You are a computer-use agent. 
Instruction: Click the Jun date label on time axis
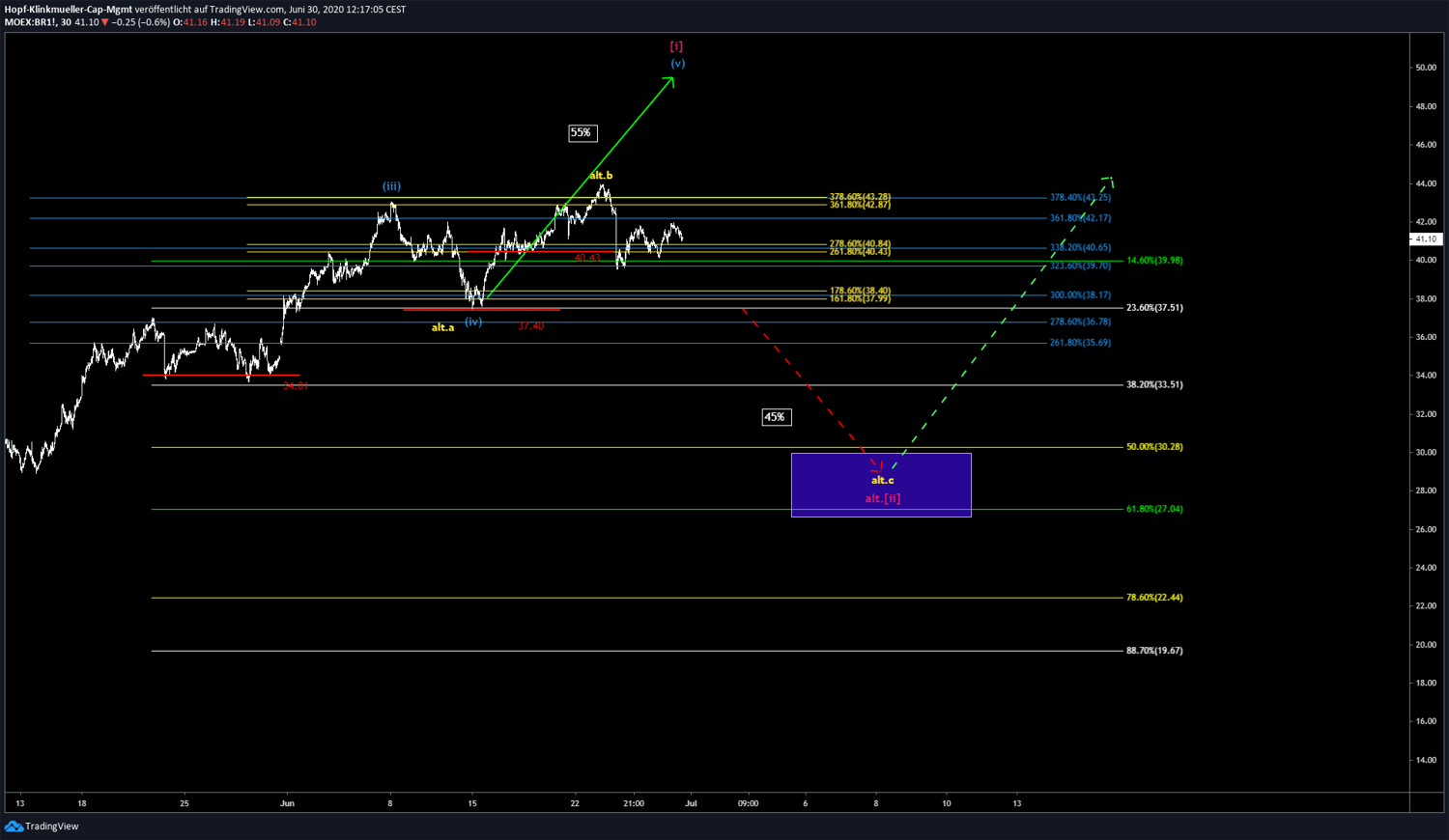pyautogui.click(x=286, y=803)
